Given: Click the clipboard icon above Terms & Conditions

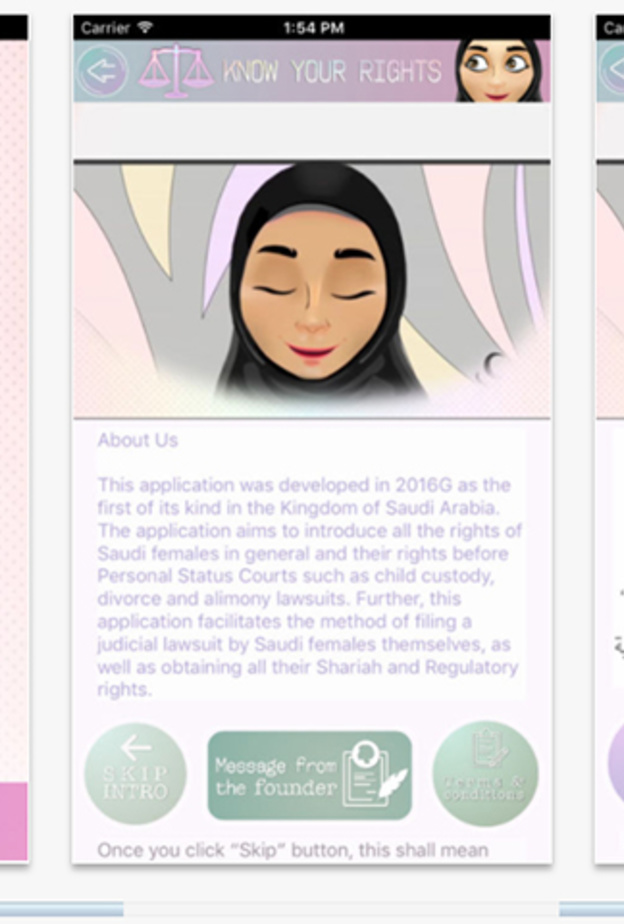Looking at the screenshot, I should (487, 748).
